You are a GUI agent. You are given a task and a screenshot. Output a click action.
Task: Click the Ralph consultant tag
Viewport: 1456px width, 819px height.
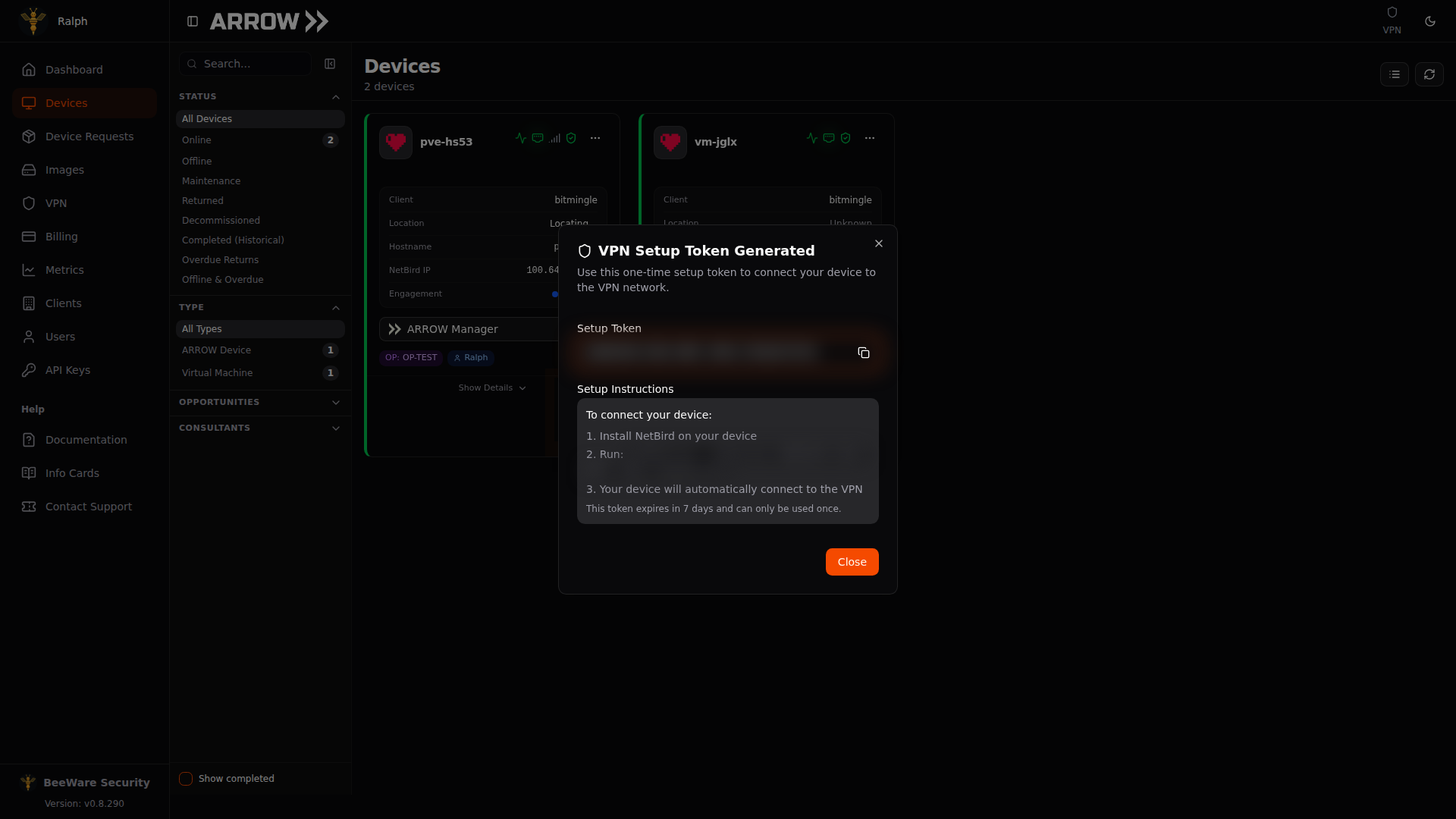[x=471, y=358]
